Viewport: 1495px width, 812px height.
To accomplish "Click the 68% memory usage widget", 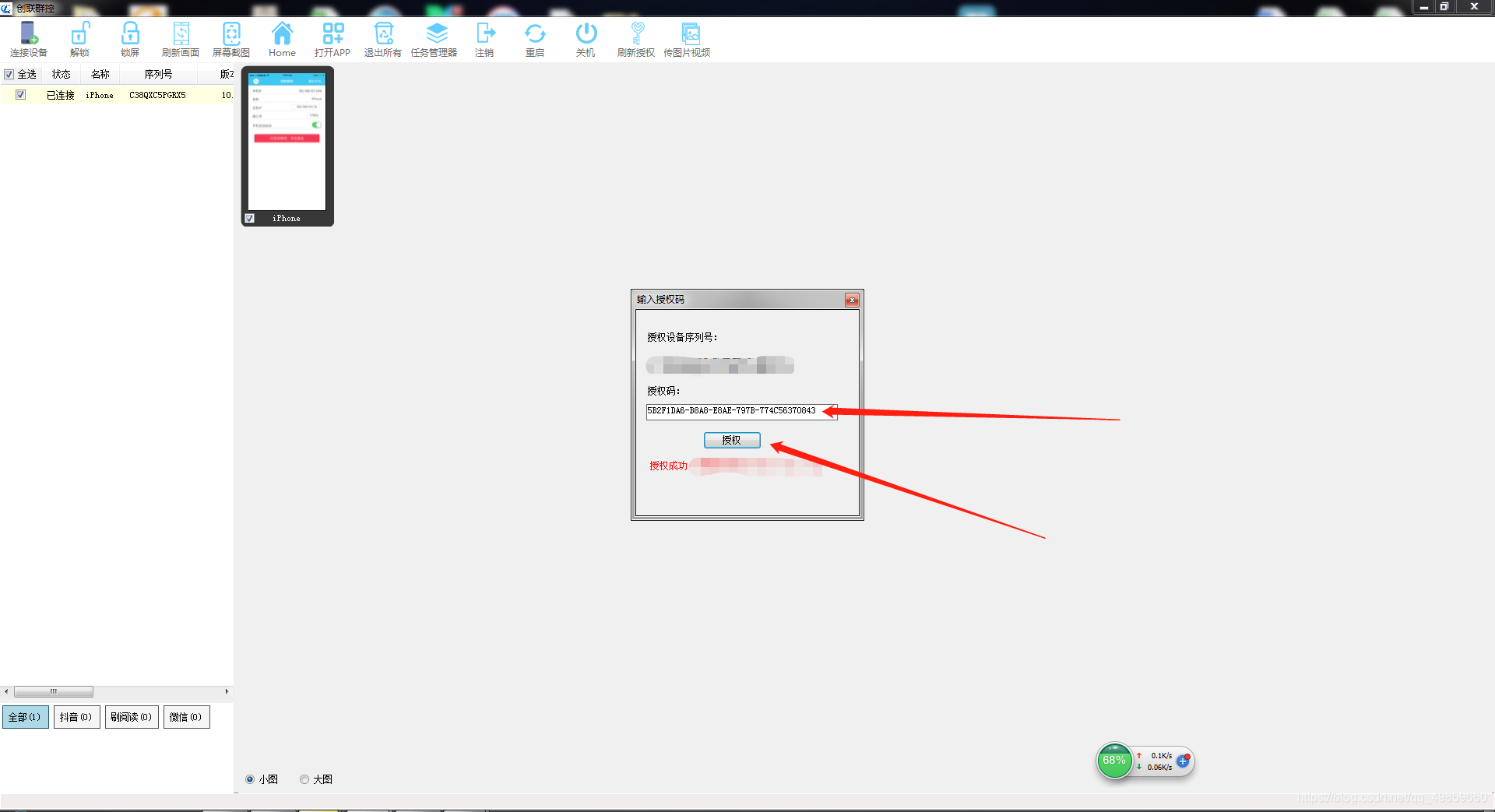I will [1114, 761].
